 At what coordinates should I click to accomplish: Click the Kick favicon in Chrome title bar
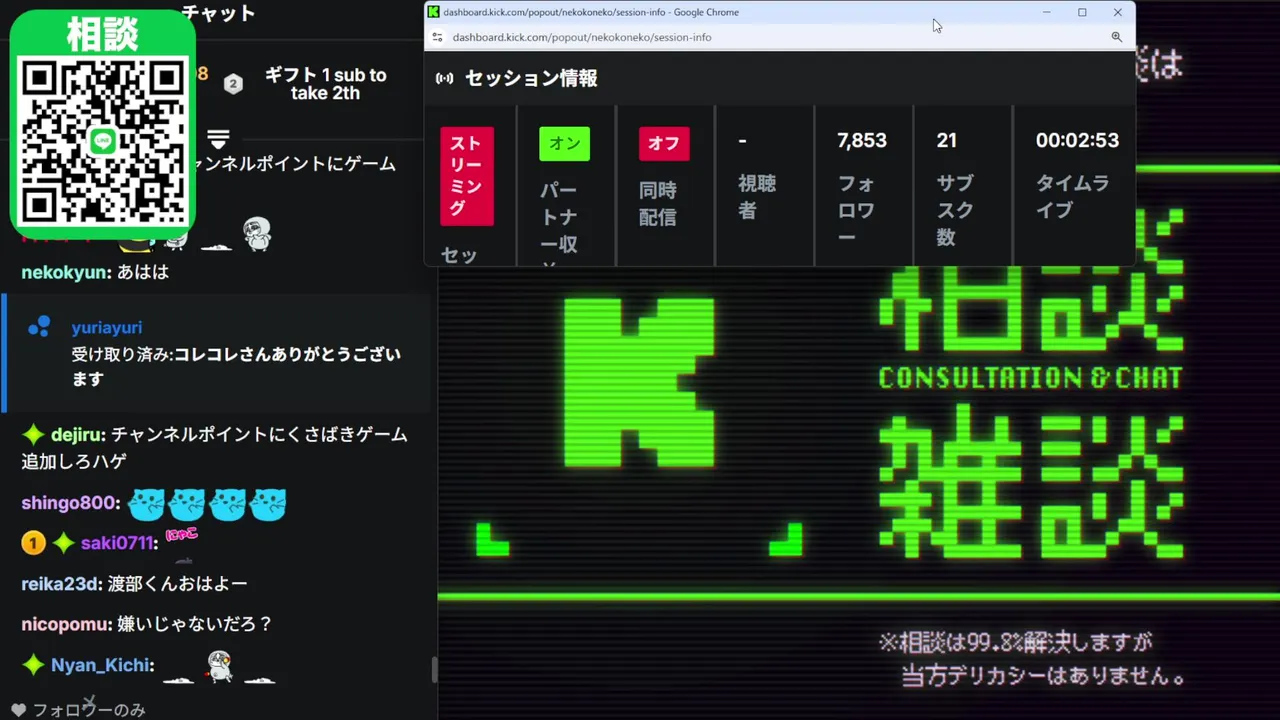click(x=433, y=12)
